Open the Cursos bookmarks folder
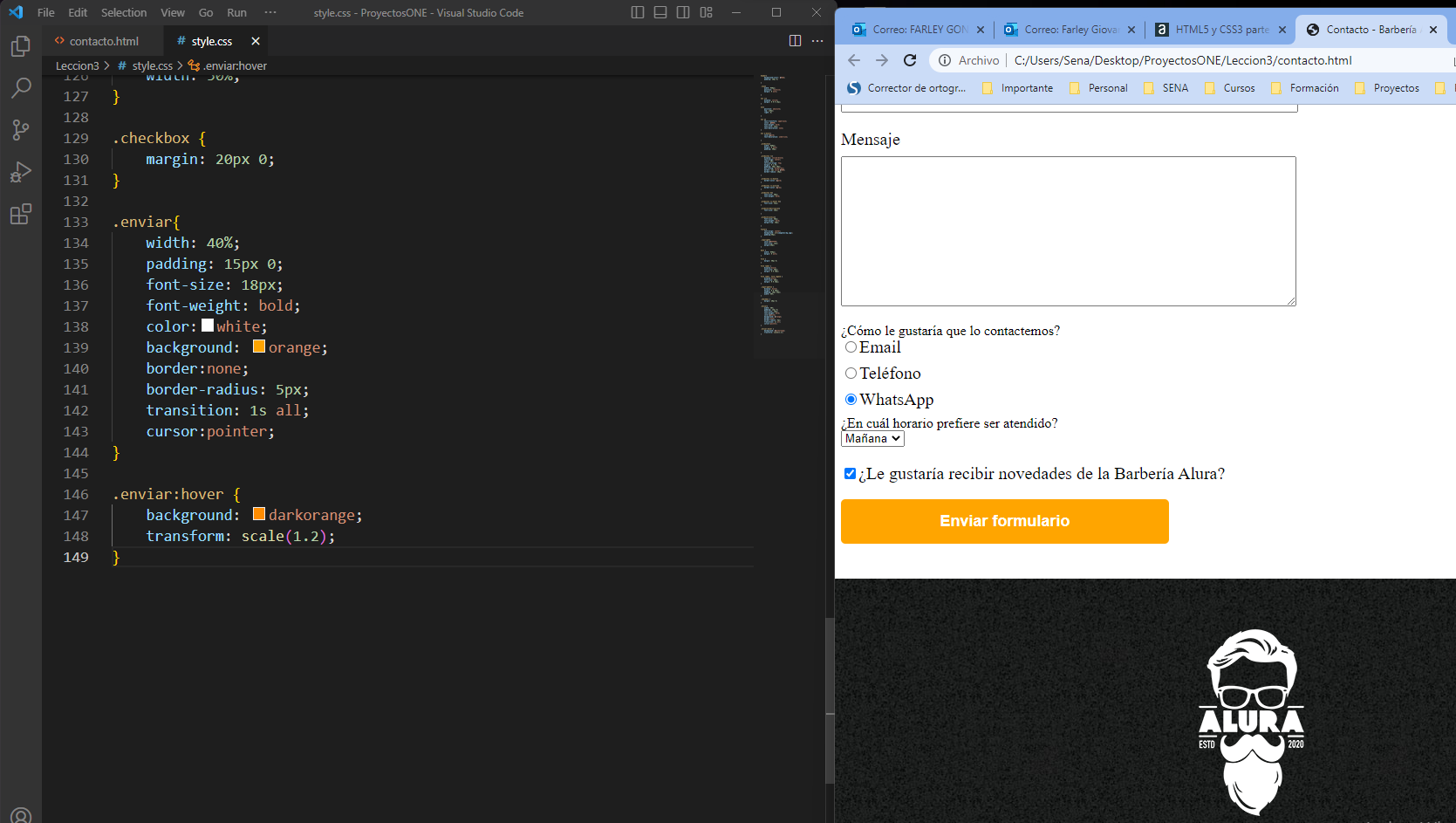 (1229, 88)
